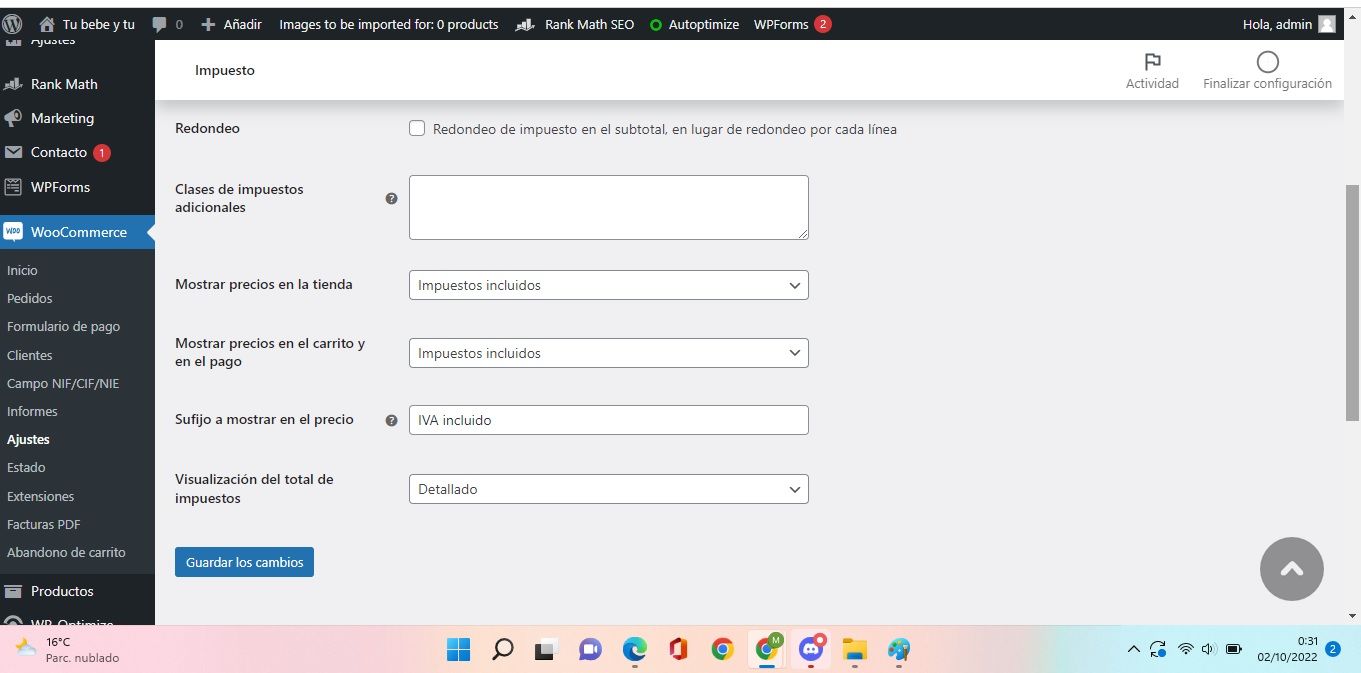Click help icon for Sufijo a mostrar
This screenshot has width=1361, height=673.
[391, 420]
